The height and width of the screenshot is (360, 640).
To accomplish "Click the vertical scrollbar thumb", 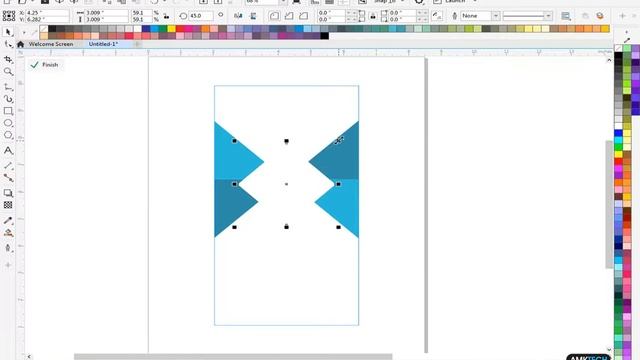I will 609,205.
